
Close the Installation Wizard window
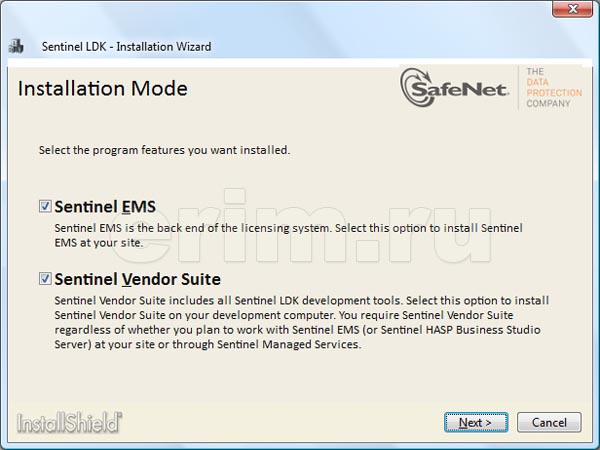pos(572,8)
